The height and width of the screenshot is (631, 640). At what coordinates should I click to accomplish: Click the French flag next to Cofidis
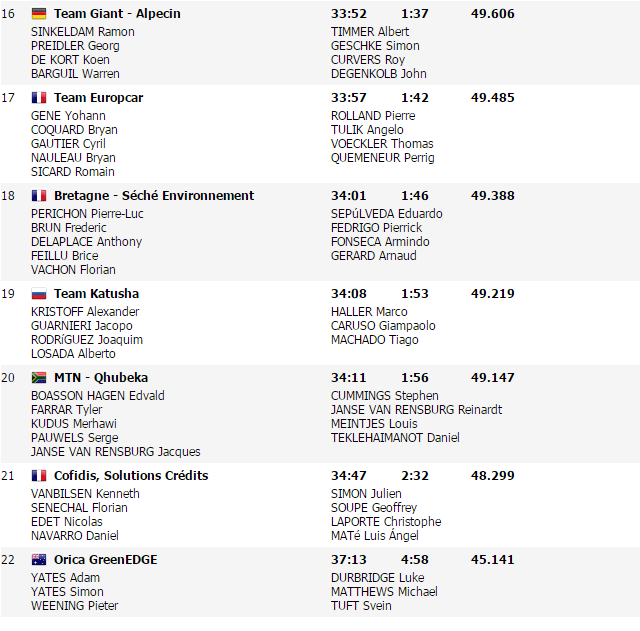pyautogui.click(x=39, y=476)
